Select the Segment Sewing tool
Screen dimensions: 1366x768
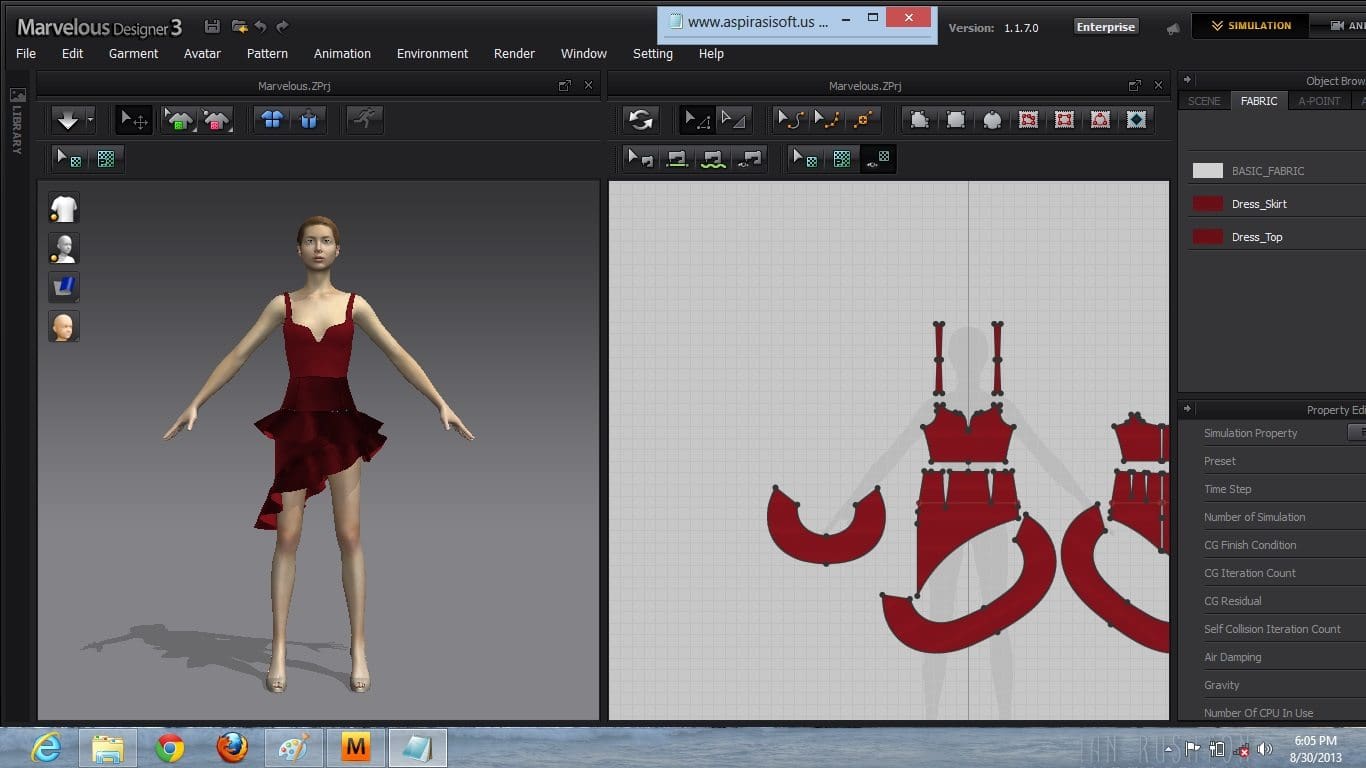point(677,158)
